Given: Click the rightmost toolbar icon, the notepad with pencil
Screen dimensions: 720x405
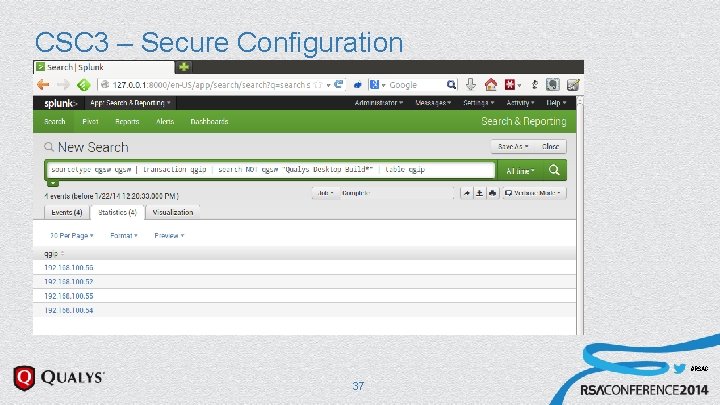Looking at the screenshot, I should point(573,84).
